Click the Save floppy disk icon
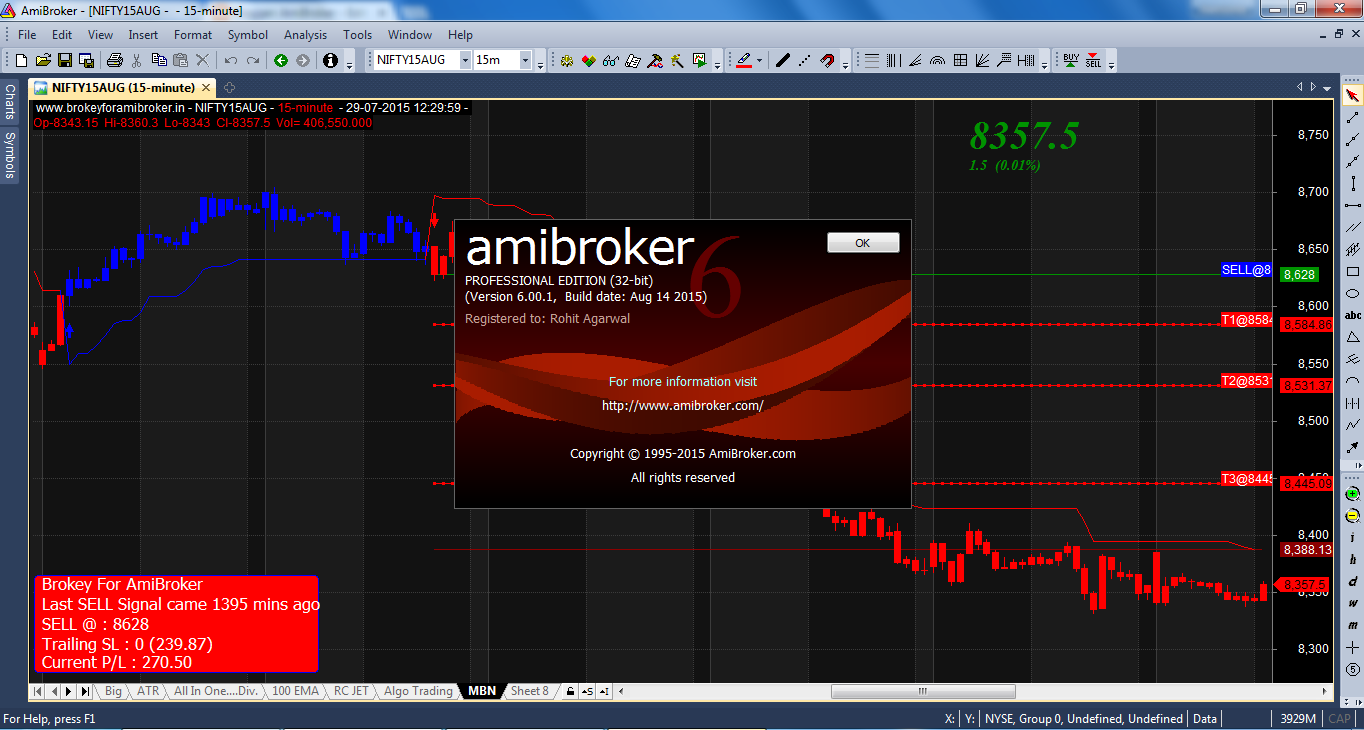The height and width of the screenshot is (730, 1364). (65, 61)
